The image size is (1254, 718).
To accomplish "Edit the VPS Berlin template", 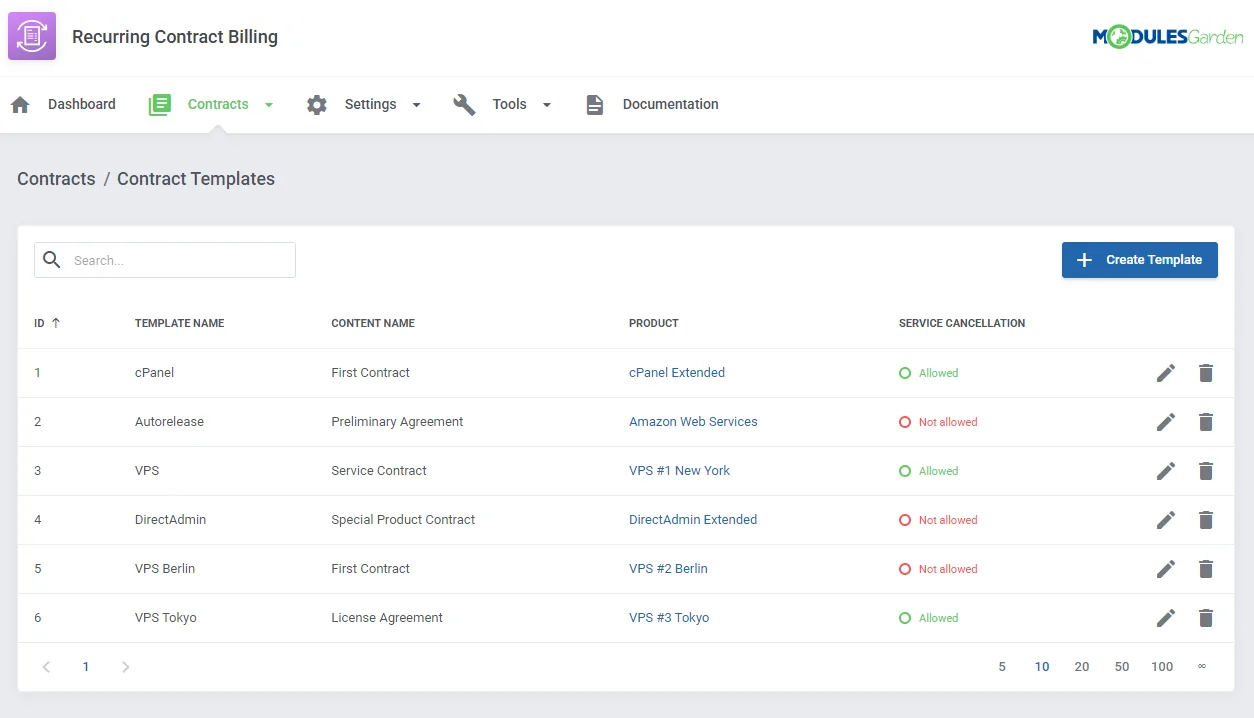I will point(1166,569).
